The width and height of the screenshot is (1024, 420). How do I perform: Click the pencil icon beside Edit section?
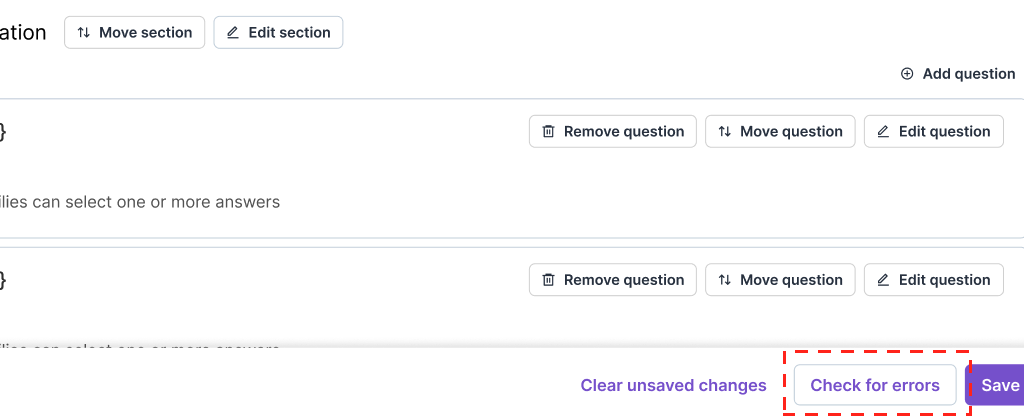(x=233, y=33)
